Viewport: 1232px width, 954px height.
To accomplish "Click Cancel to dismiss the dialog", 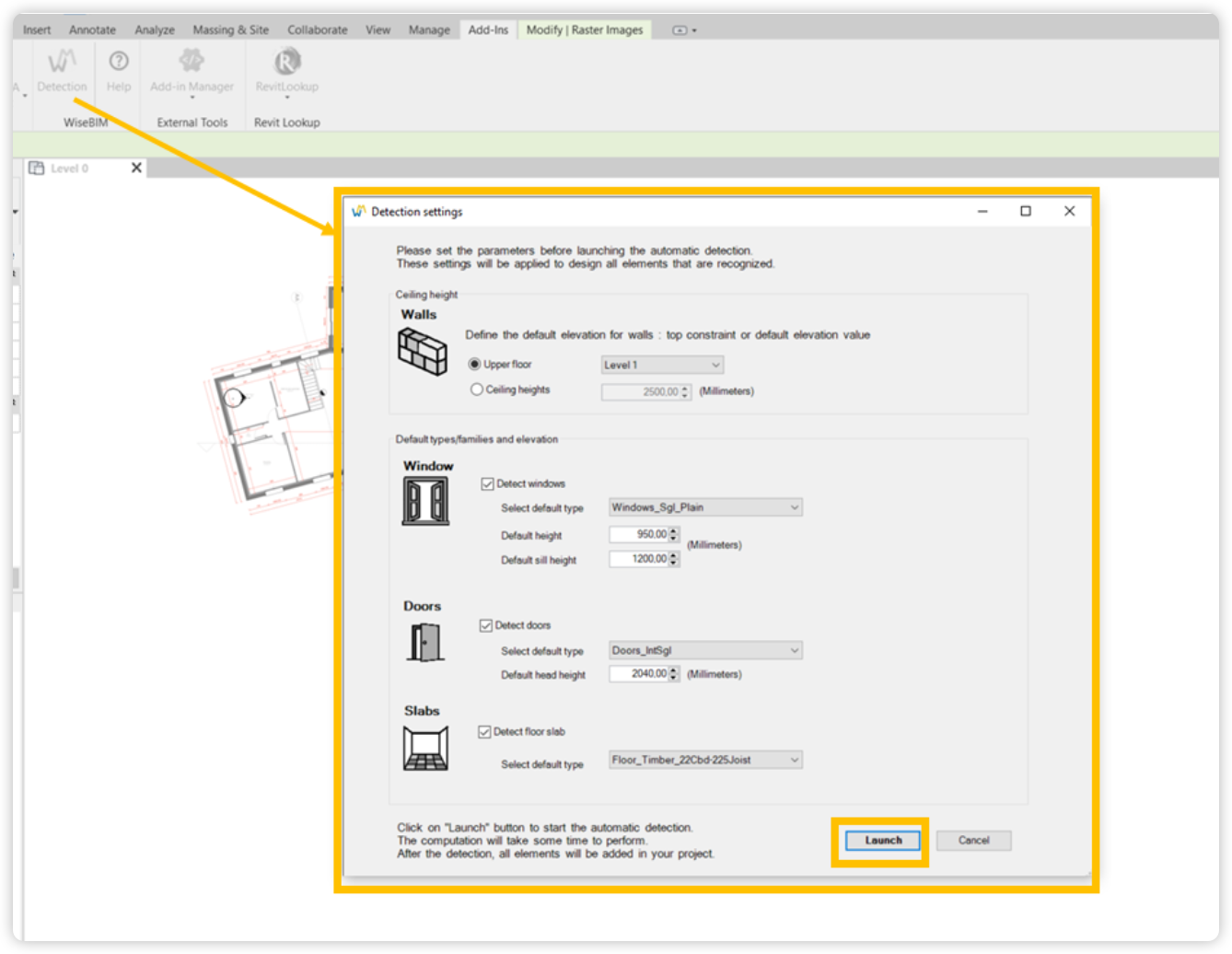I will 973,840.
